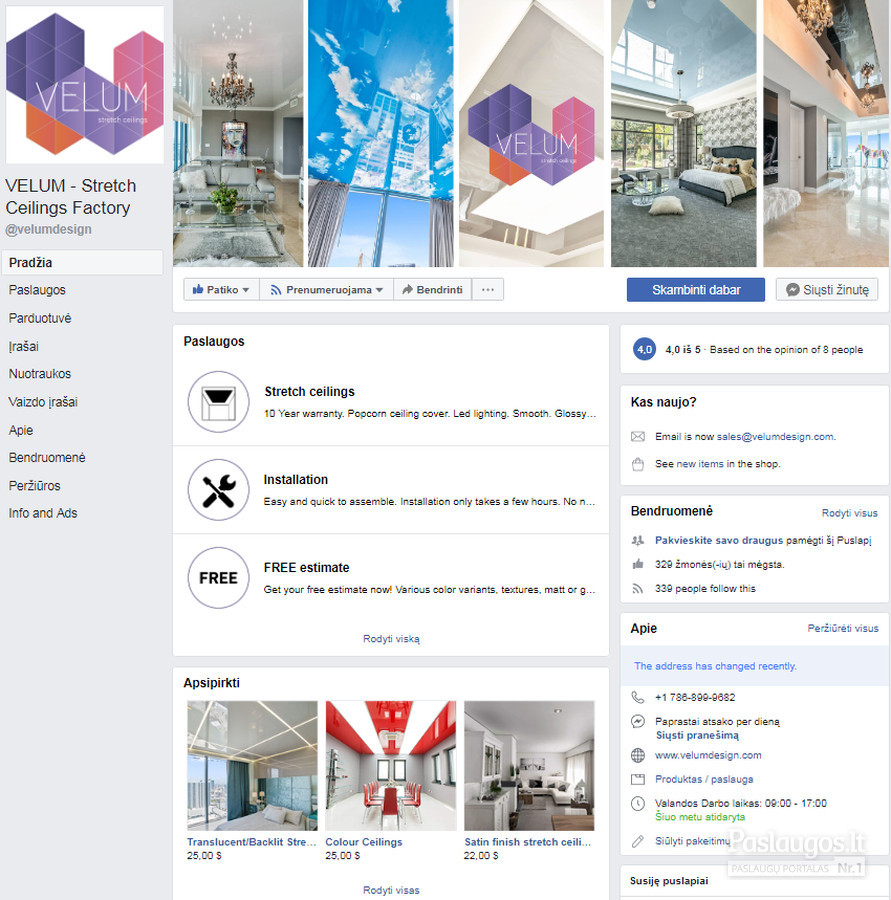891x900 pixels.
Task: Click the VELUM profile logo picture
Action: 84,84
